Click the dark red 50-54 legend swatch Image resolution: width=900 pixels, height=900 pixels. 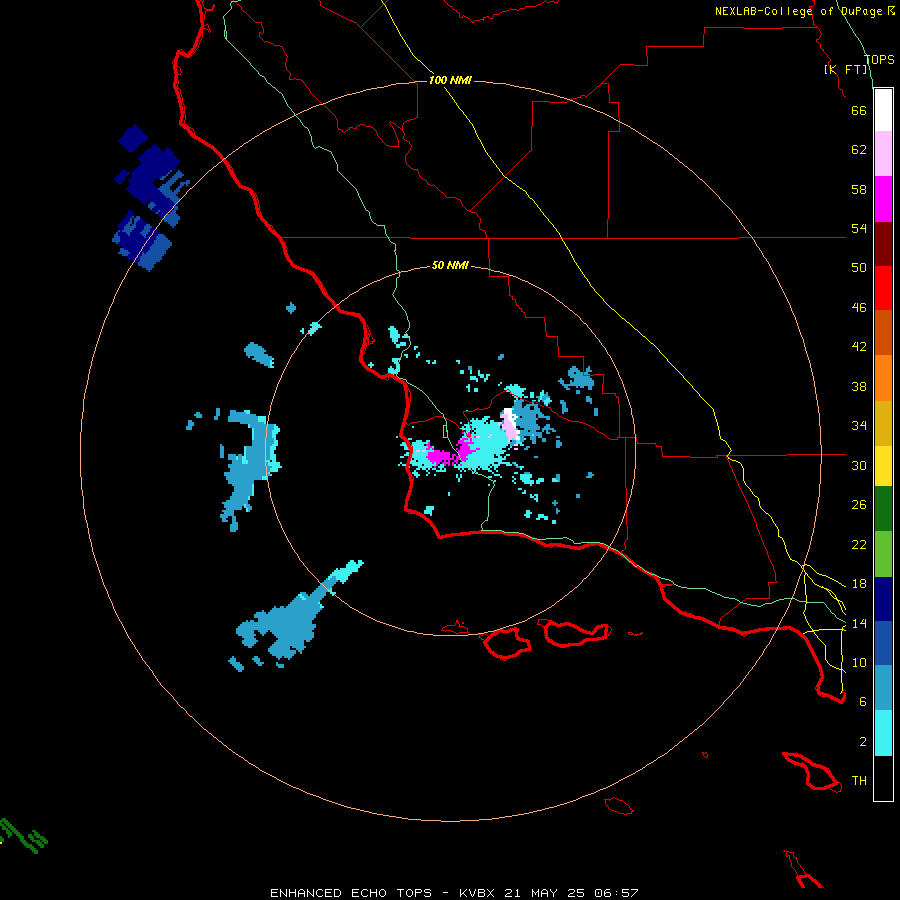point(883,243)
